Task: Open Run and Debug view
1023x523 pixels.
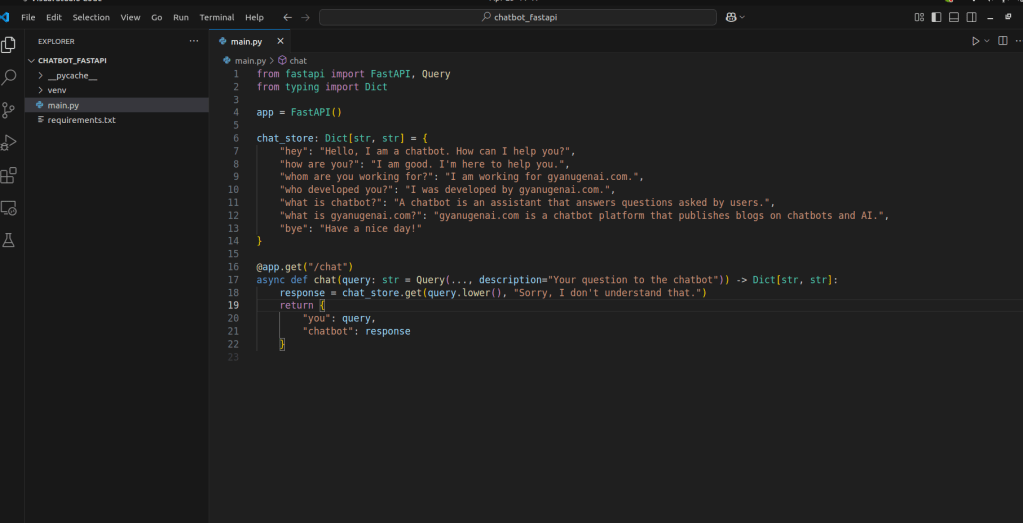Action: (x=9, y=143)
